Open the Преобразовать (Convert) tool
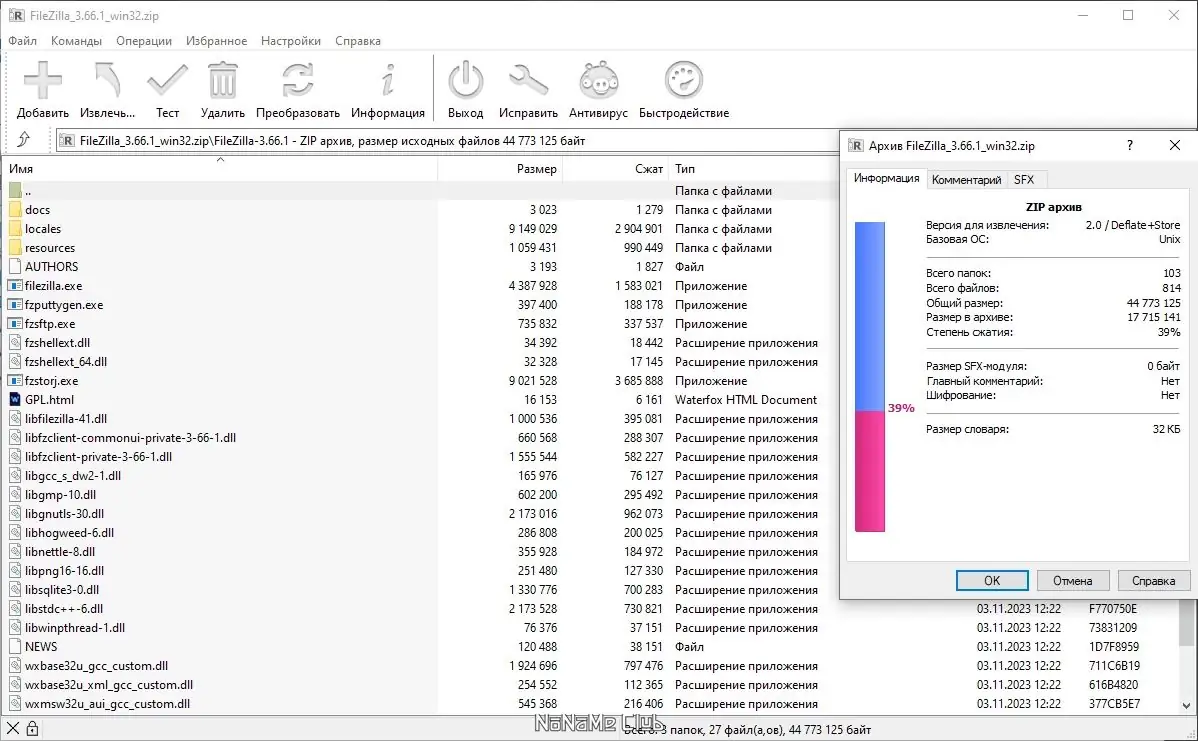Image resolution: width=1198 pixels, height=741 pixels. [297, 80]
